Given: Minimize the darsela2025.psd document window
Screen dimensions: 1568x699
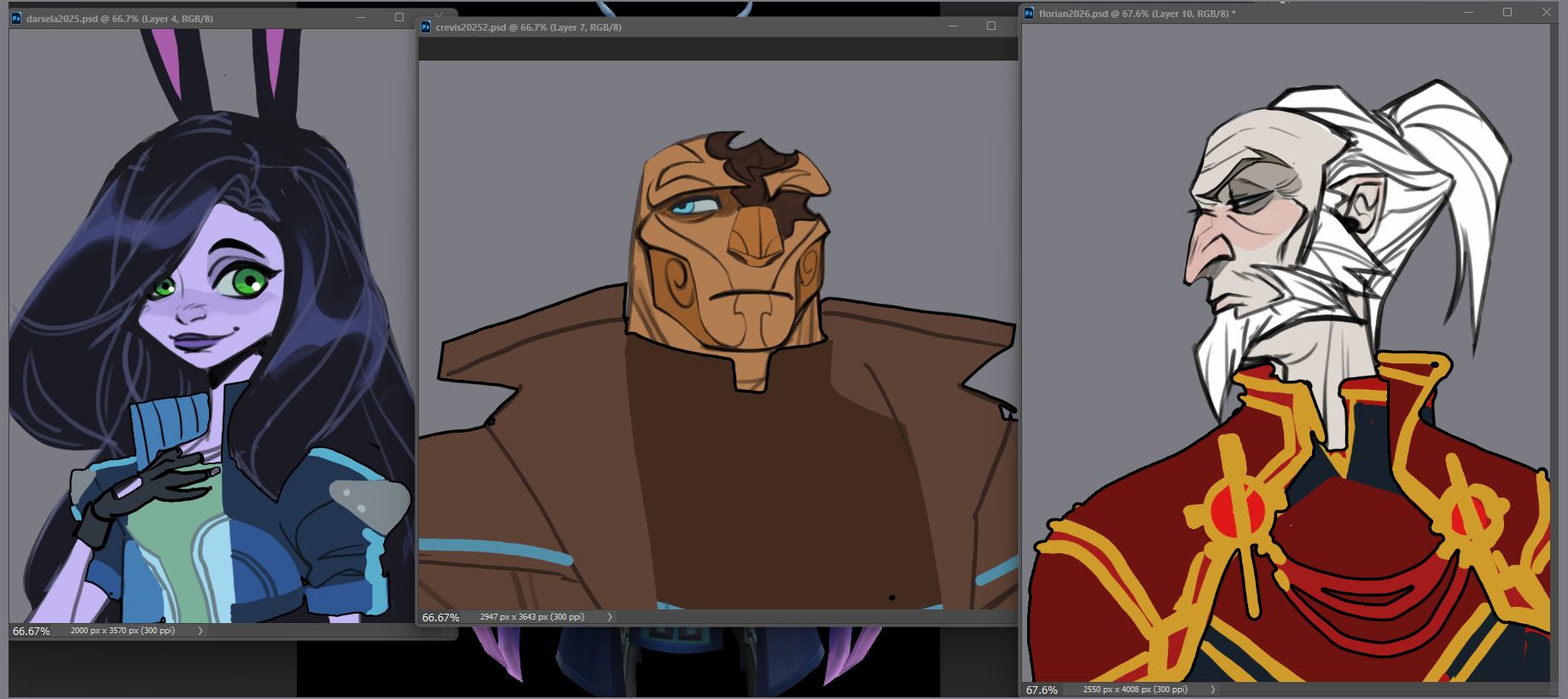Looking at the screenshot, I should 361,18.
